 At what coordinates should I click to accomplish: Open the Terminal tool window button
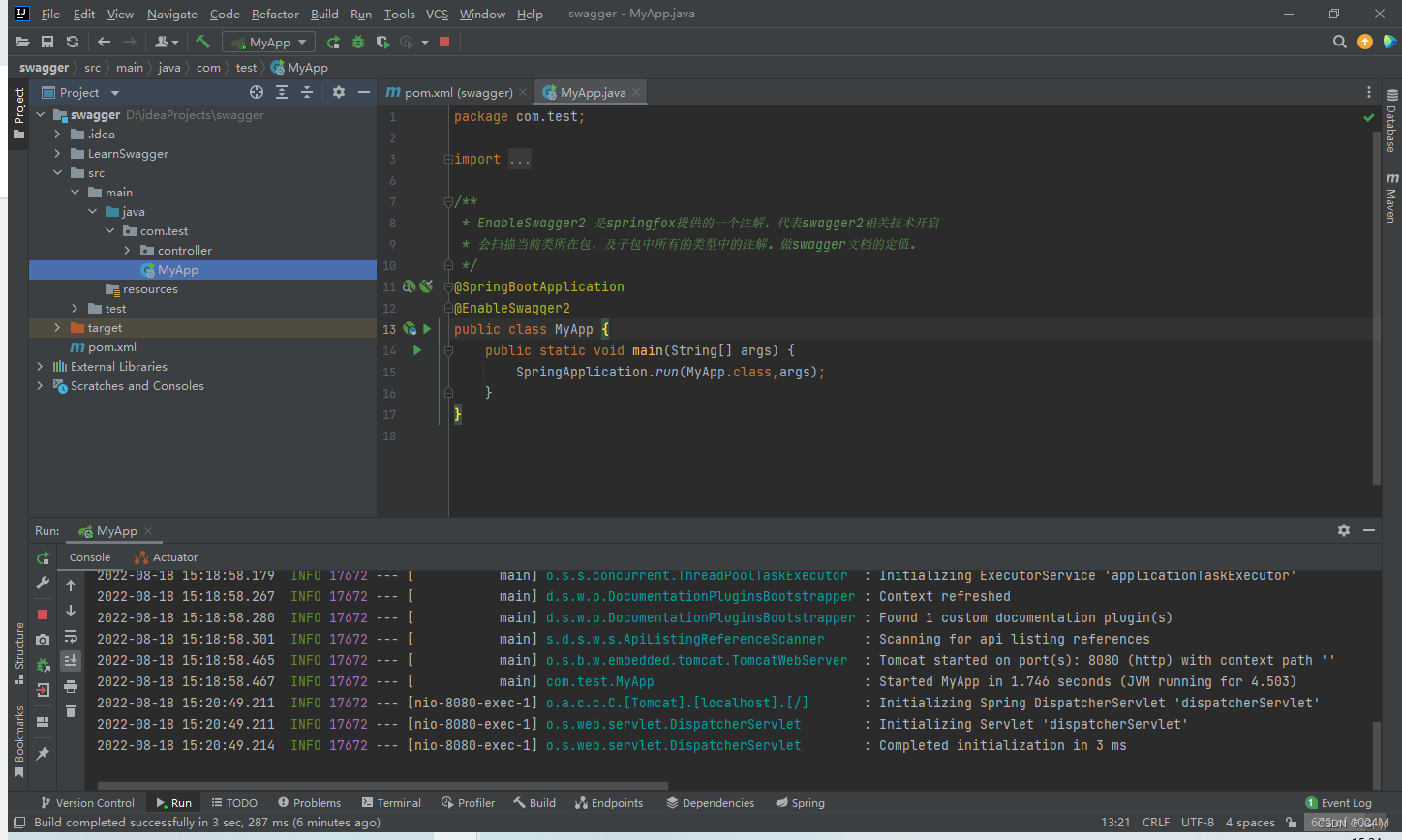(x=392, y=803)
